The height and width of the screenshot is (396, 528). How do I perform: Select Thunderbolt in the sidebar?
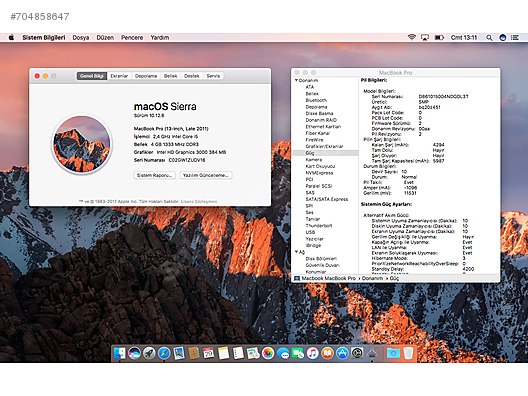(319, 226)
